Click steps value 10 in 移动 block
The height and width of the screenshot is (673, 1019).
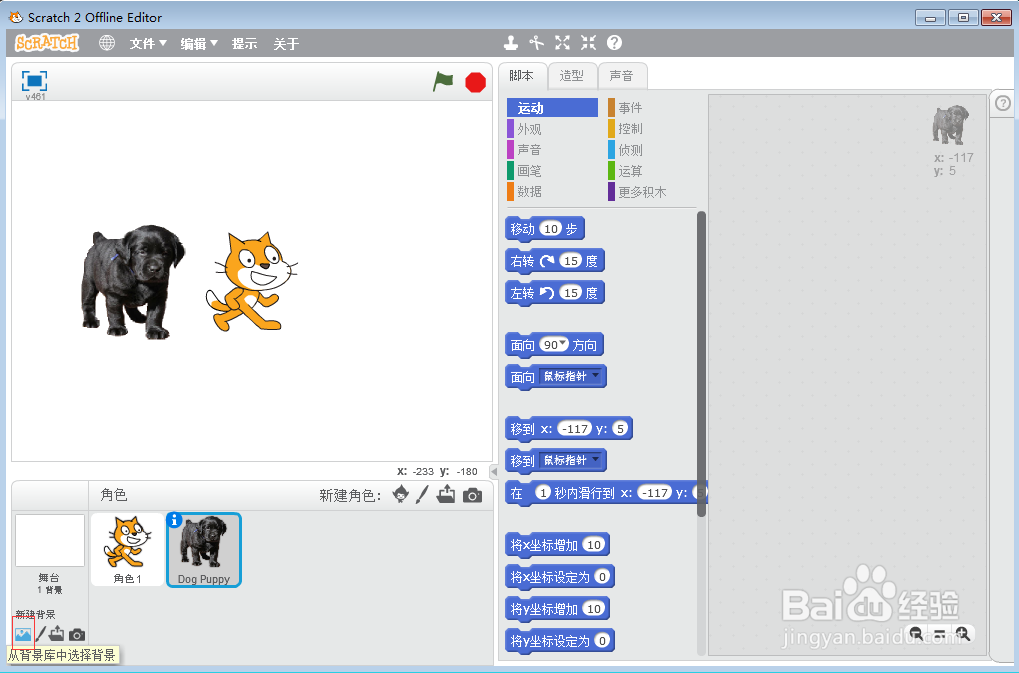[x=551, y=229]
